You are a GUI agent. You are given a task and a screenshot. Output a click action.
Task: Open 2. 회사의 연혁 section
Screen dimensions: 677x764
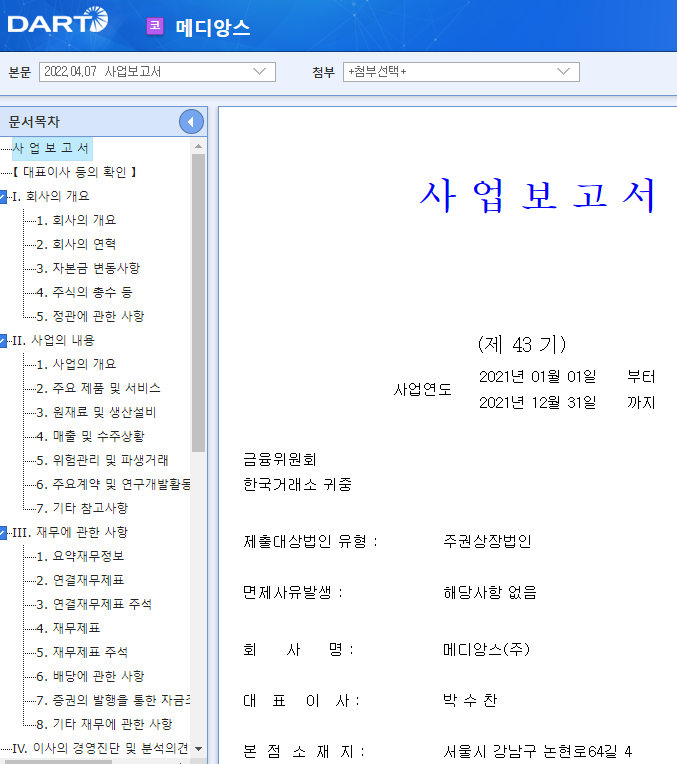77,244
